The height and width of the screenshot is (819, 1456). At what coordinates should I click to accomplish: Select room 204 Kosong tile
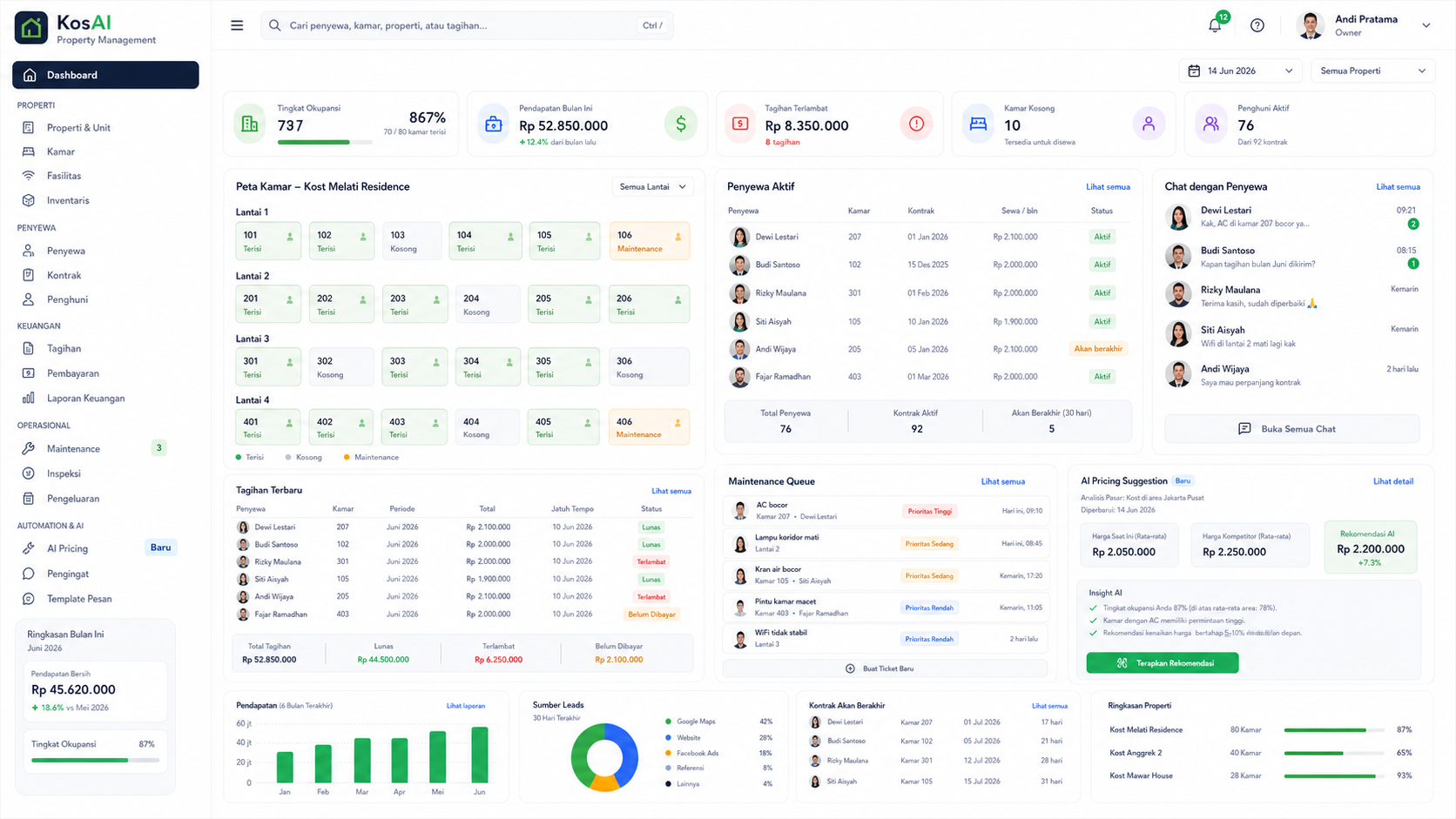[488, 304]
